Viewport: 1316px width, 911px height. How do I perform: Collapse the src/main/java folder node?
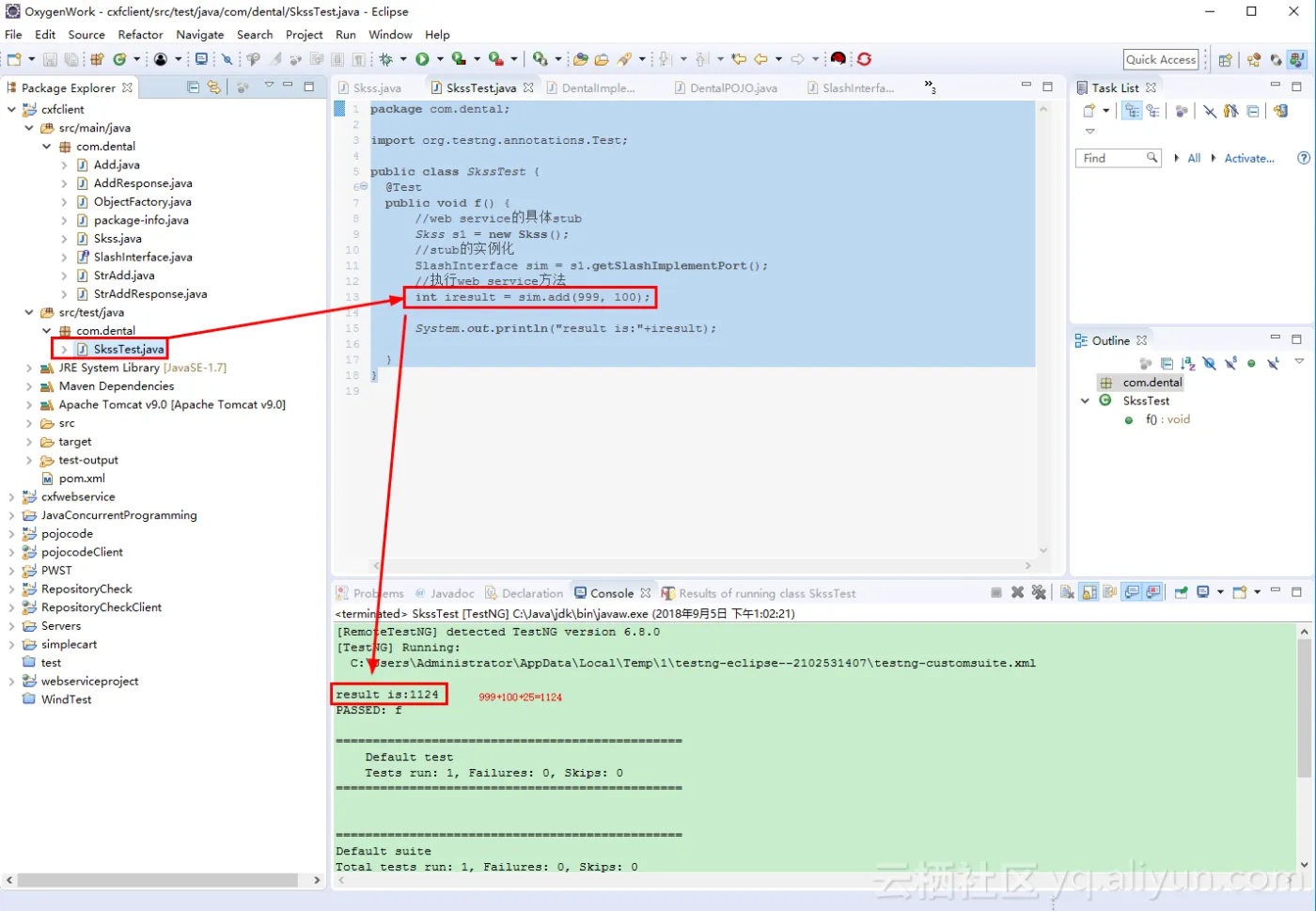[29, 128]
